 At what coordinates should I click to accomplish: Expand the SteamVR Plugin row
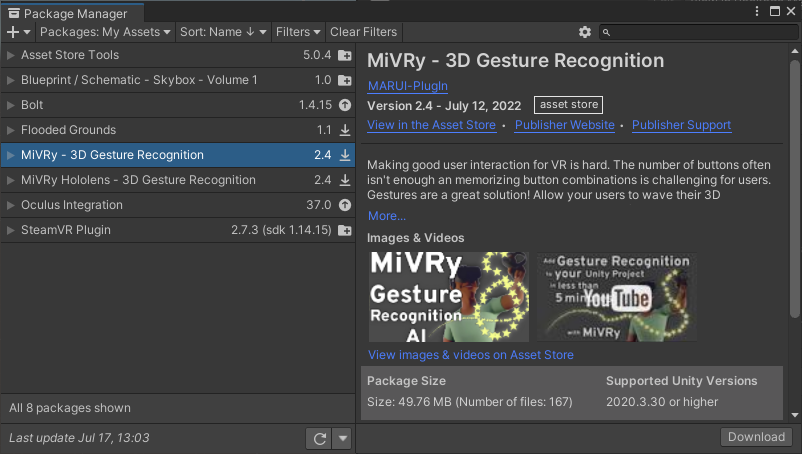(10, 230)
